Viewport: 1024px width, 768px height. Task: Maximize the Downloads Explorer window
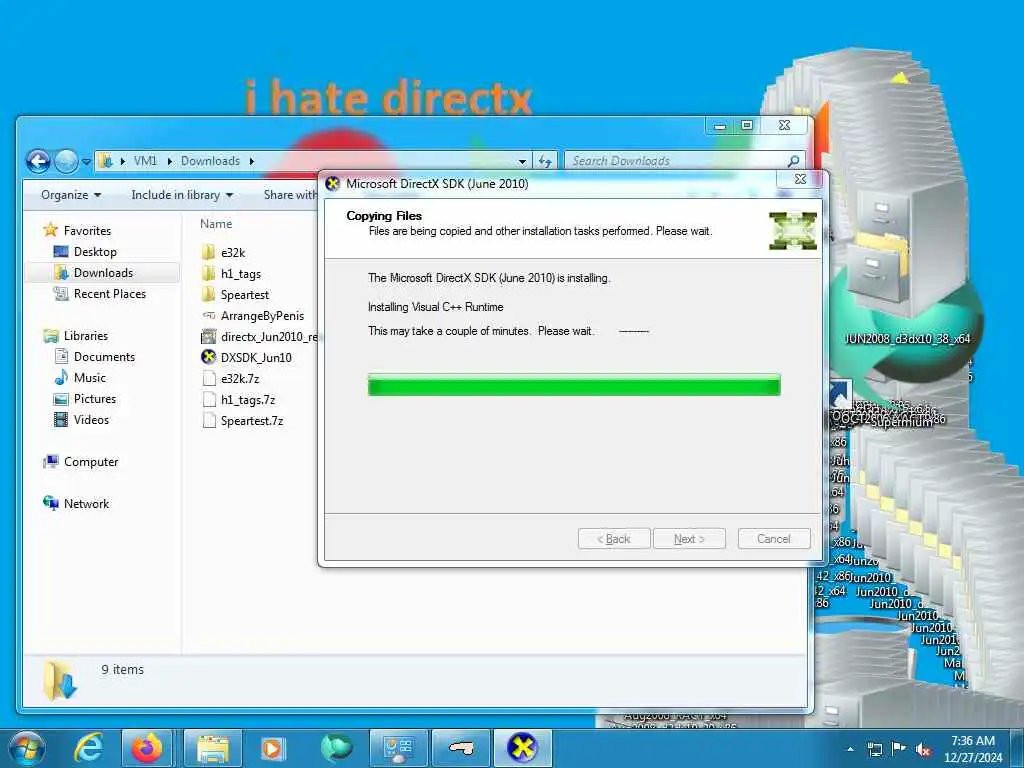pos(747,125)
